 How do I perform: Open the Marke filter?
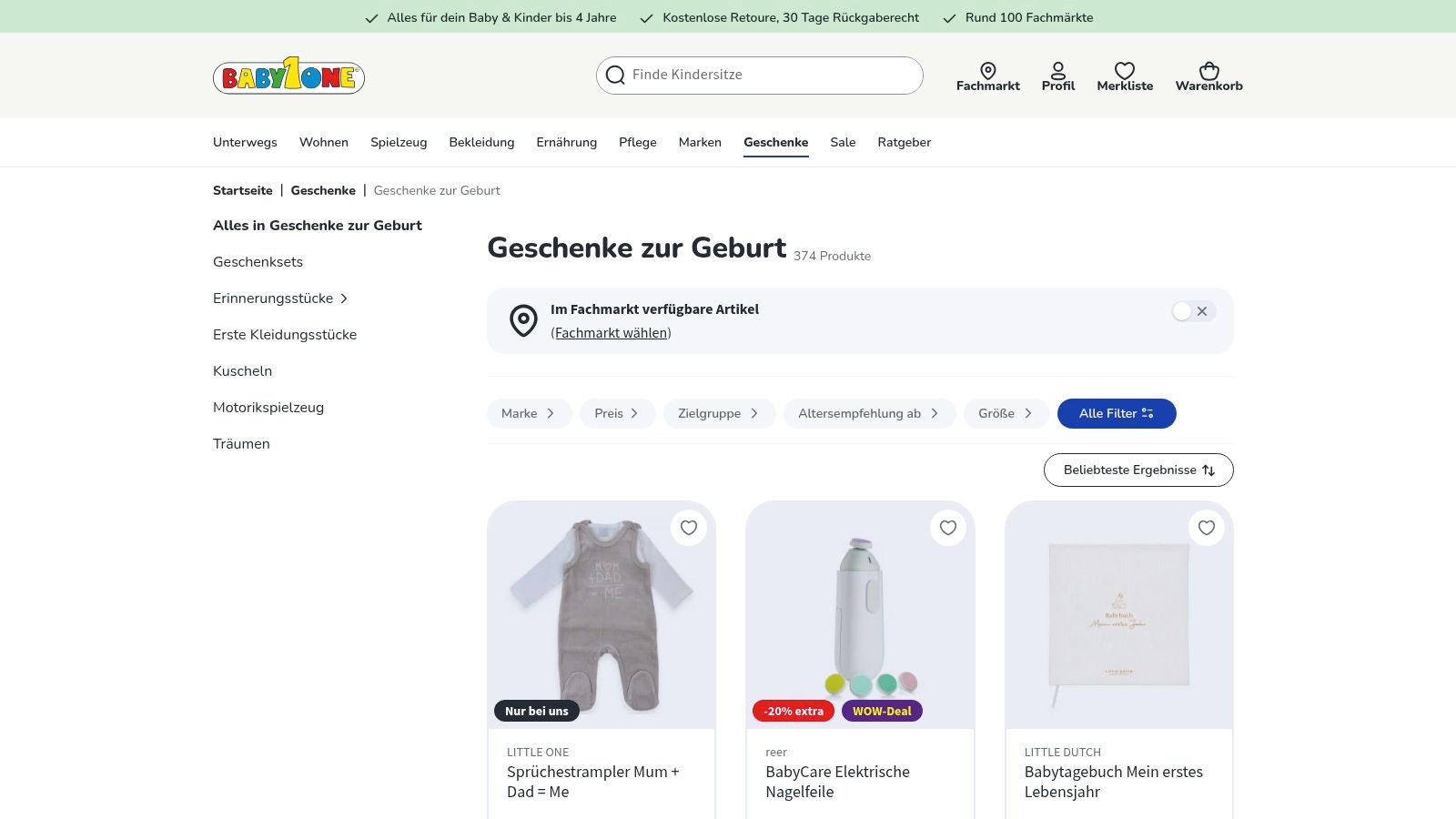pyautogui.click(x=529, y=413)
